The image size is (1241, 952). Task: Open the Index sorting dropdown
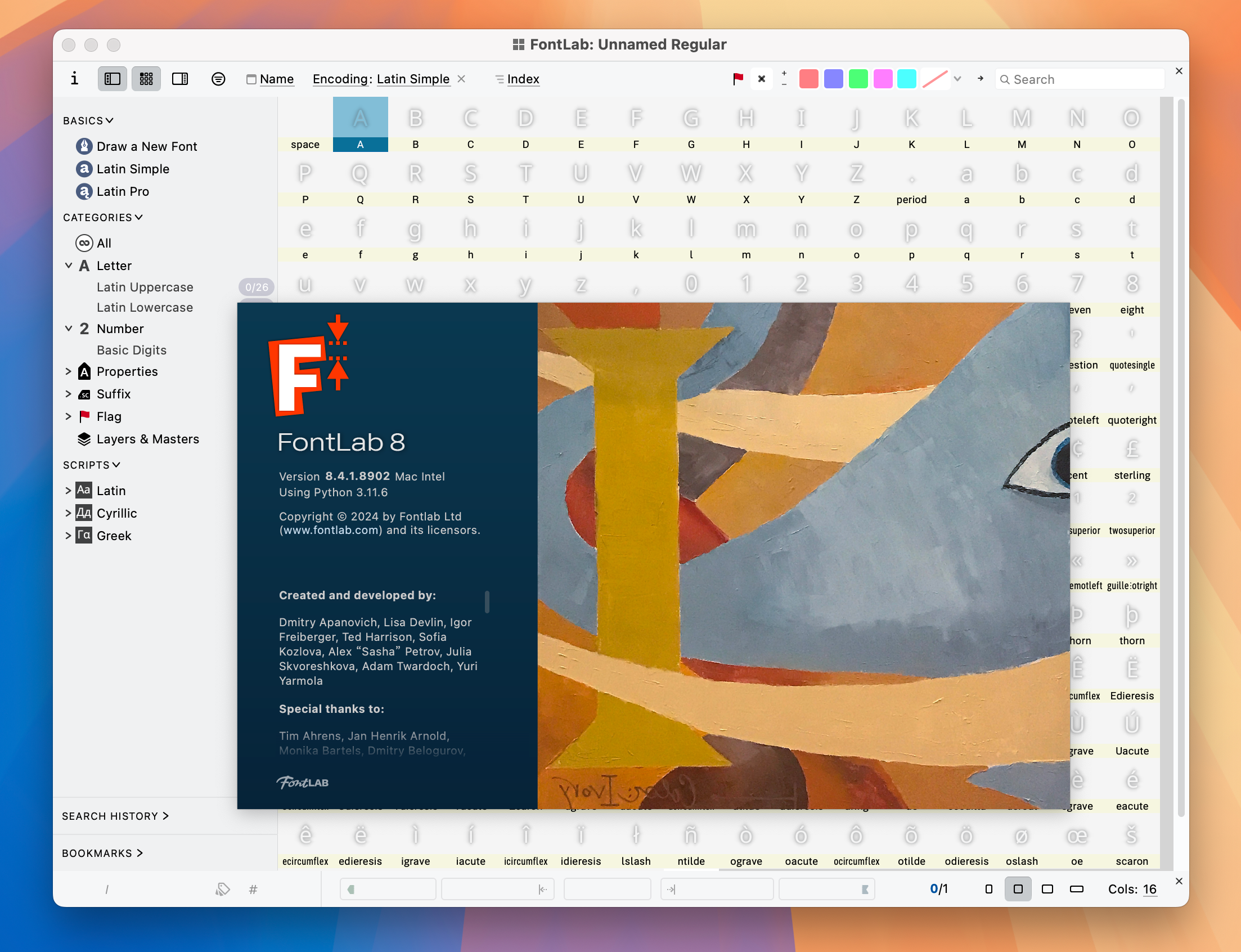(x=517, y=79)
